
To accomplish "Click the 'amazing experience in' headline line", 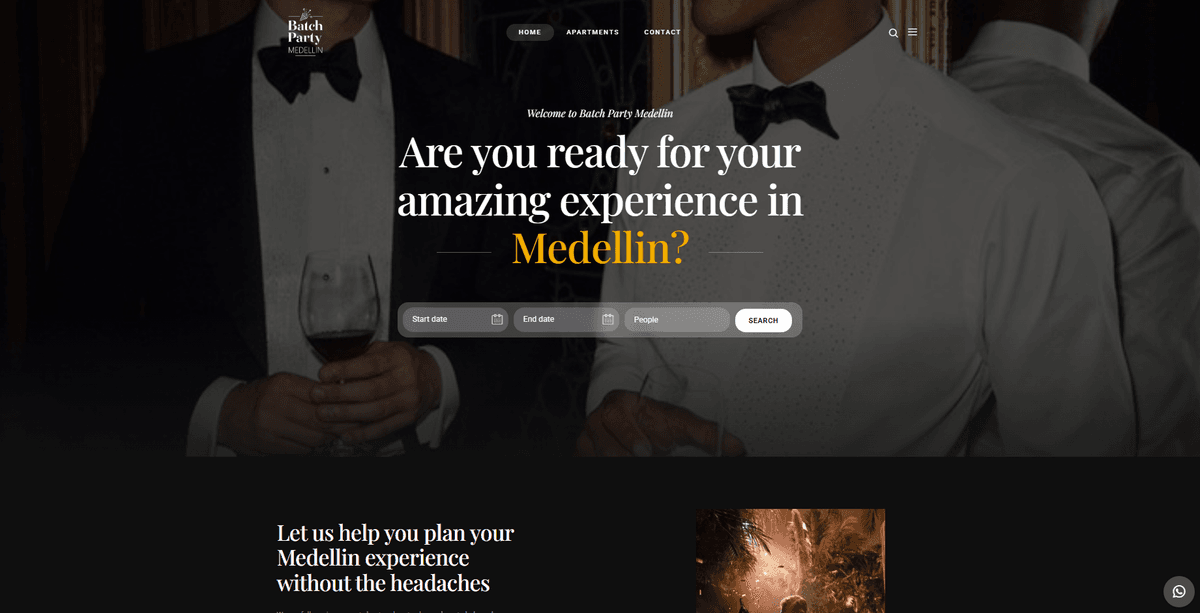I will coord(600,200).
